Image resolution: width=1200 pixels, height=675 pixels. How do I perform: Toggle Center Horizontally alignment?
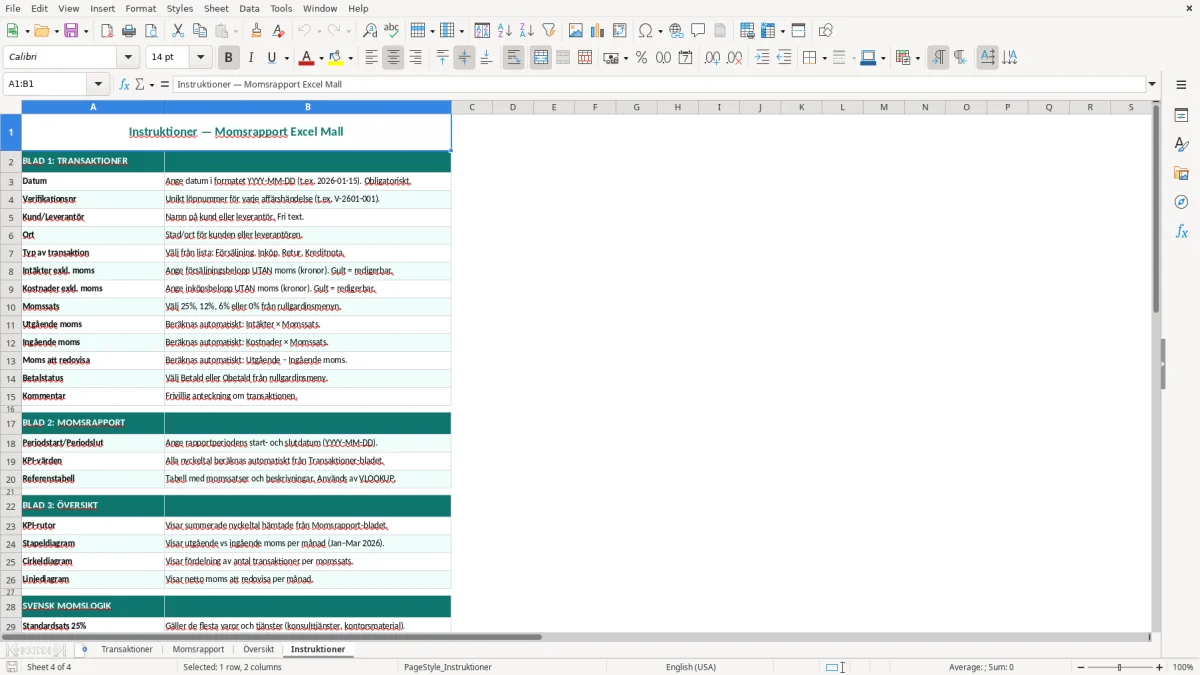click(393, 58)
